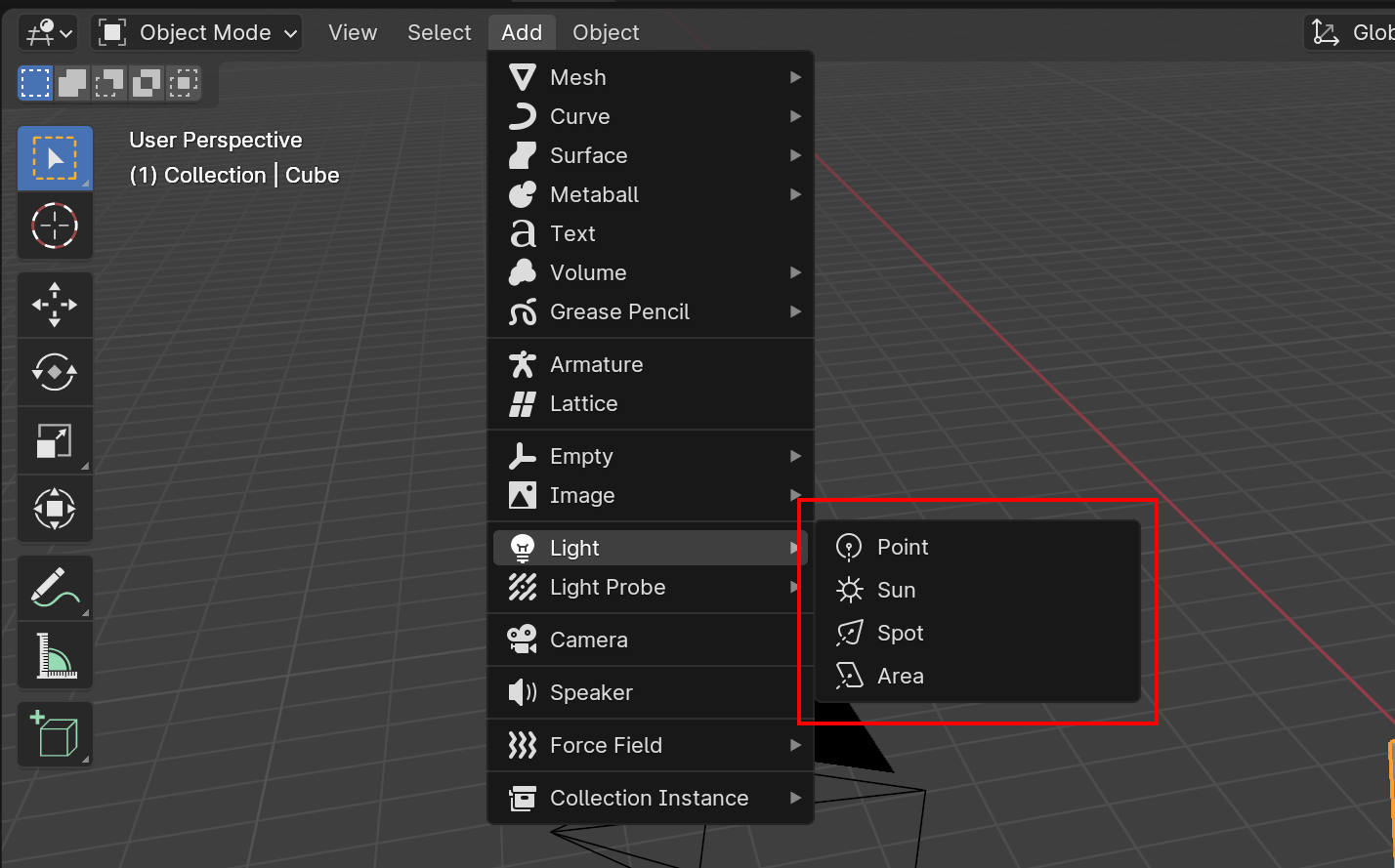Image resolution: width=1395 pixels, height=868 pixels.
Task: Click the Surface icon
Action: point(523,155)
